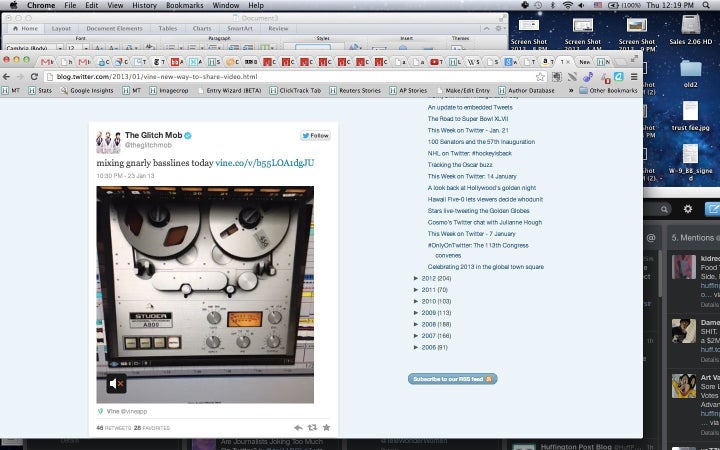Open the vine.co/v/b55LOA1dgJU link
The height and width of the screenshot is (450, 720).
coord(265,163)
